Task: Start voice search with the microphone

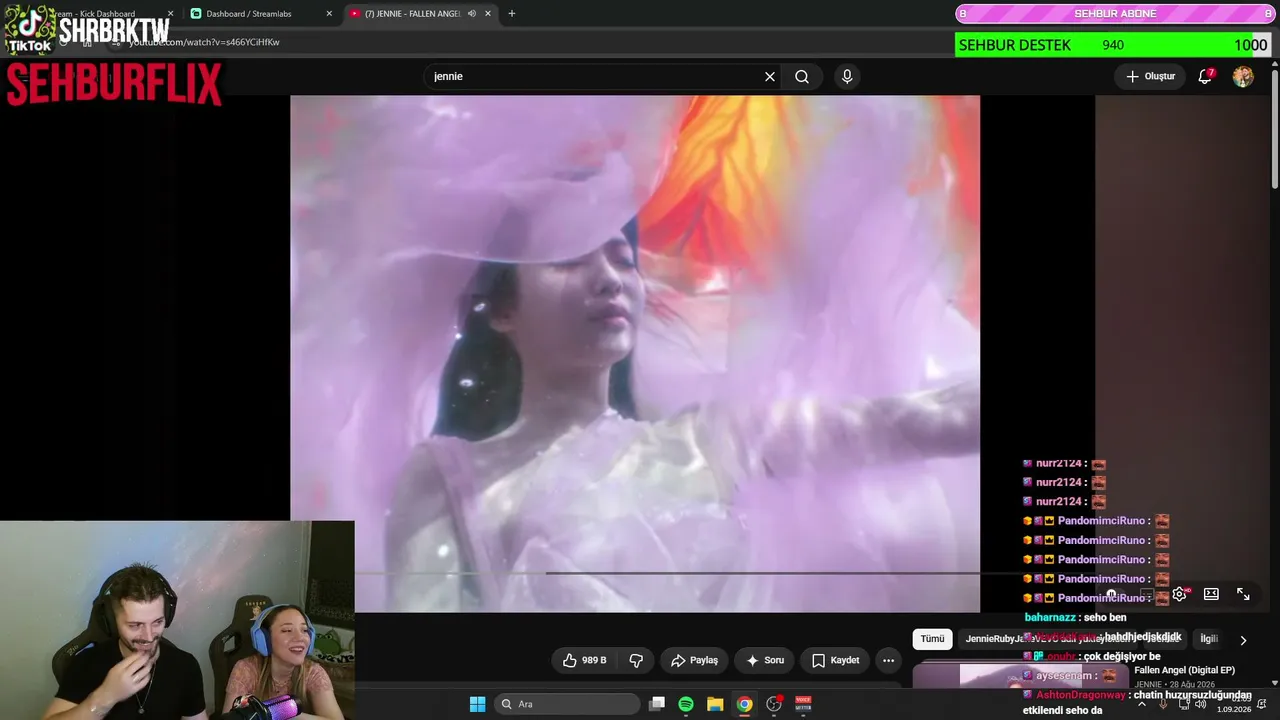Action: [x=847, y=76]
